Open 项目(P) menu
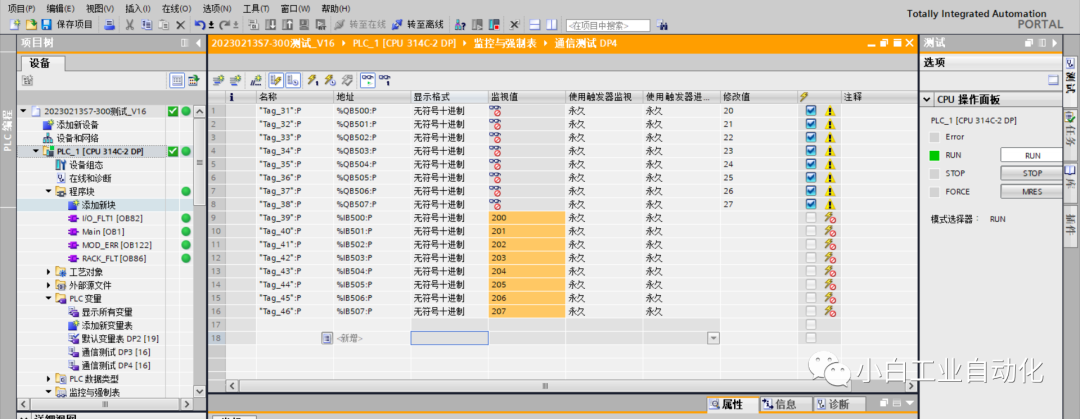Viewport: 1080px width, 419px height. tap(21, 8)
